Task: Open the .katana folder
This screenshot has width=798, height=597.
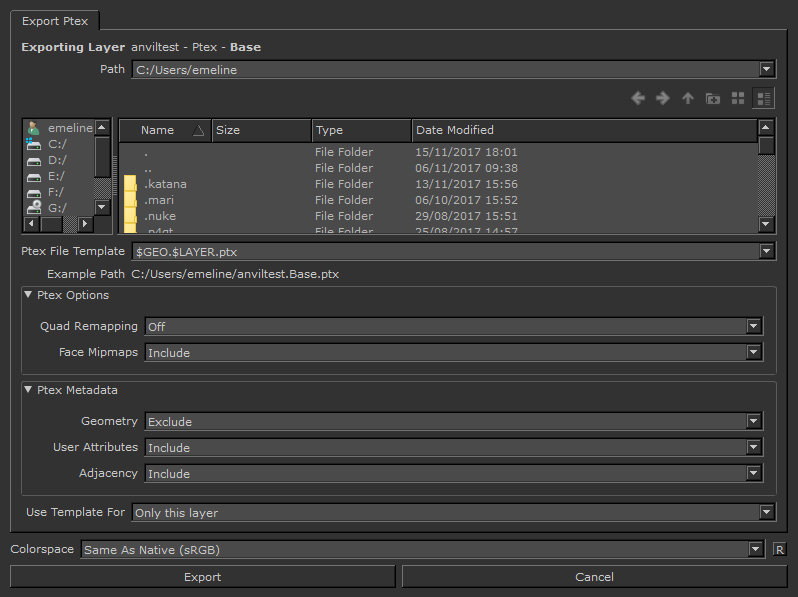Action: coord(165,184)
